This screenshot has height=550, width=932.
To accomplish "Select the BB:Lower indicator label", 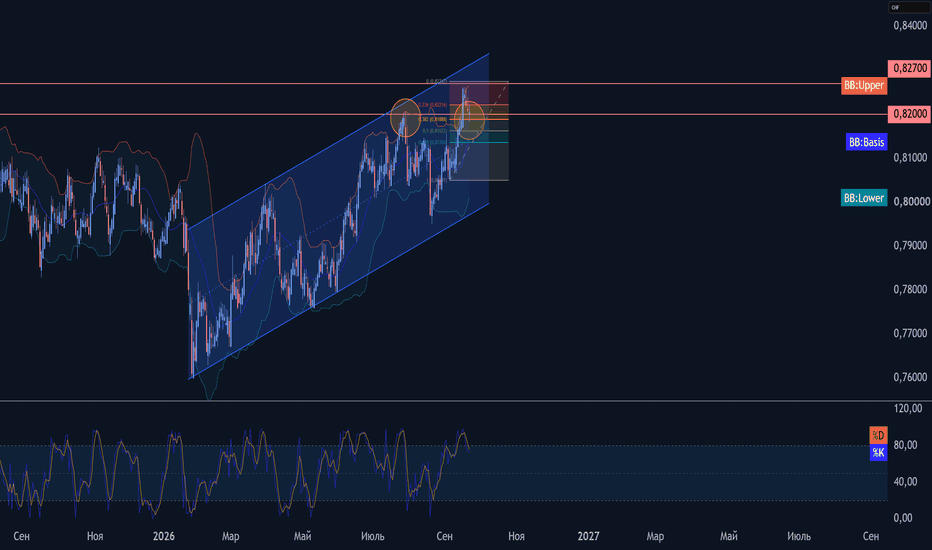I will click(x=864, y=198).
